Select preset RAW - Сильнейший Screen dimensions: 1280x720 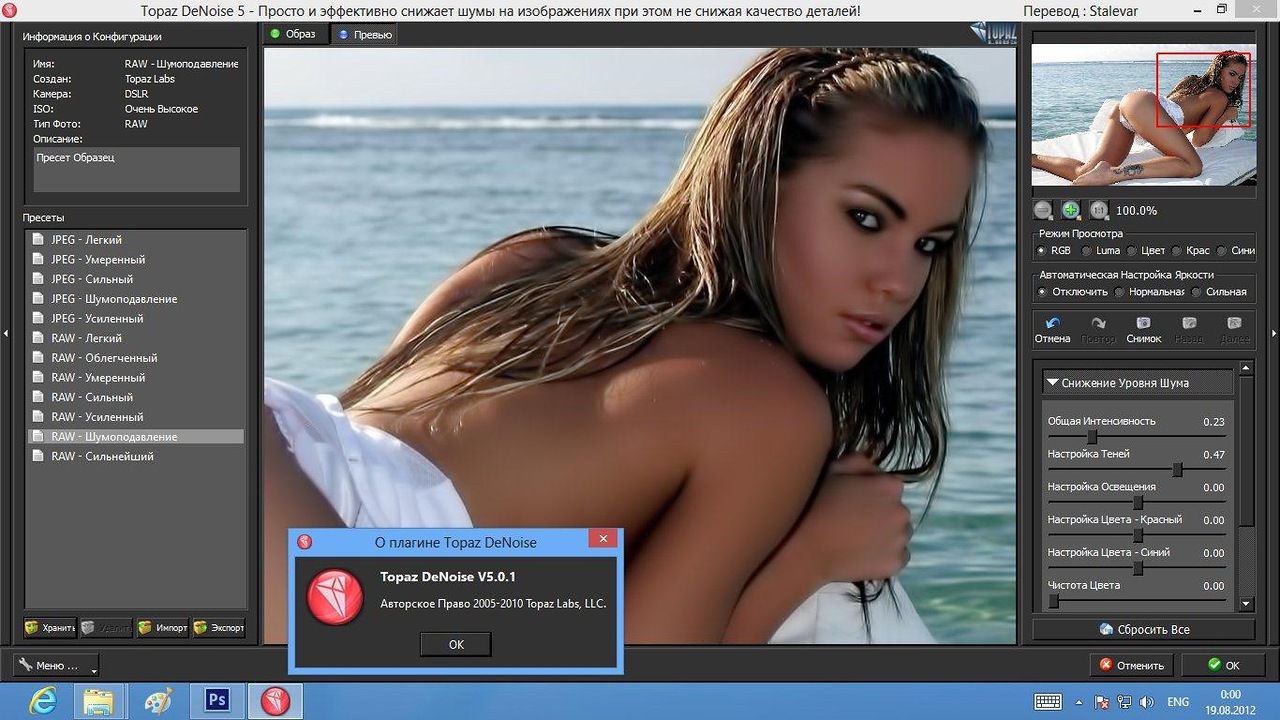click(135, 456)
